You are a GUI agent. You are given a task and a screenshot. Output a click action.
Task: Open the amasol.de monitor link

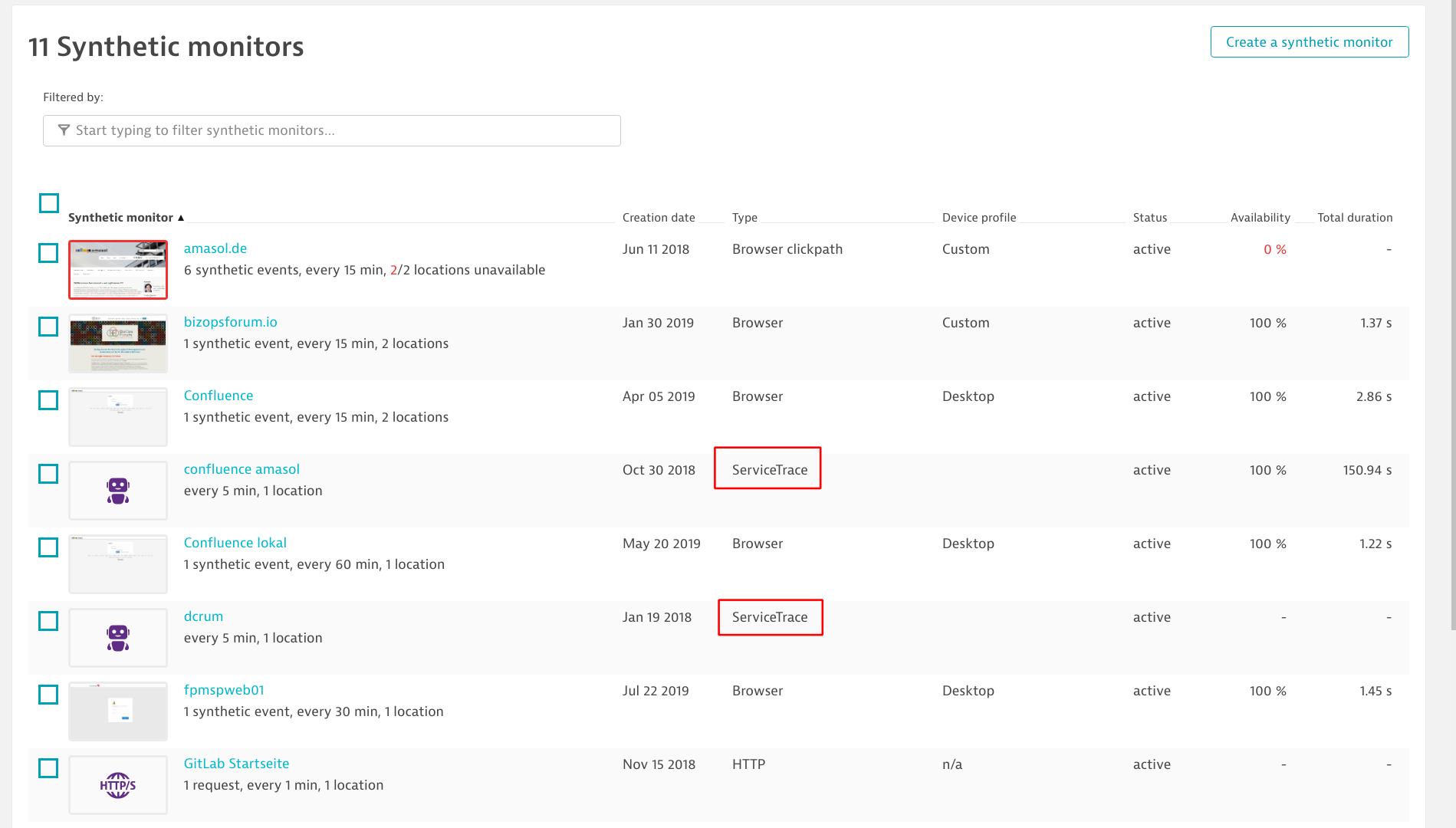[x=215, y=248]
